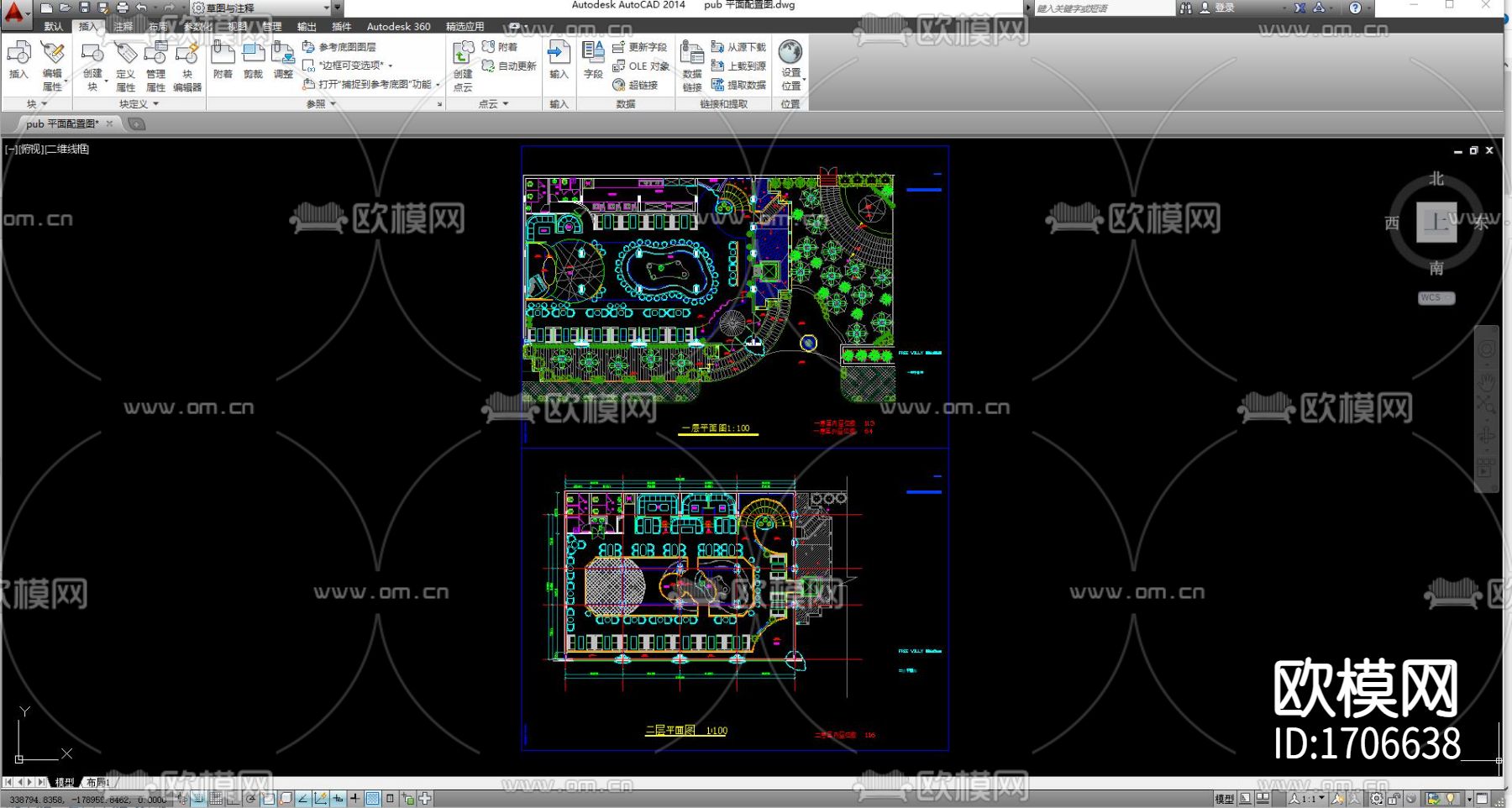Toggle object snap in the status bar
The width and height of the screenshot is (1512, 808).
268,799
